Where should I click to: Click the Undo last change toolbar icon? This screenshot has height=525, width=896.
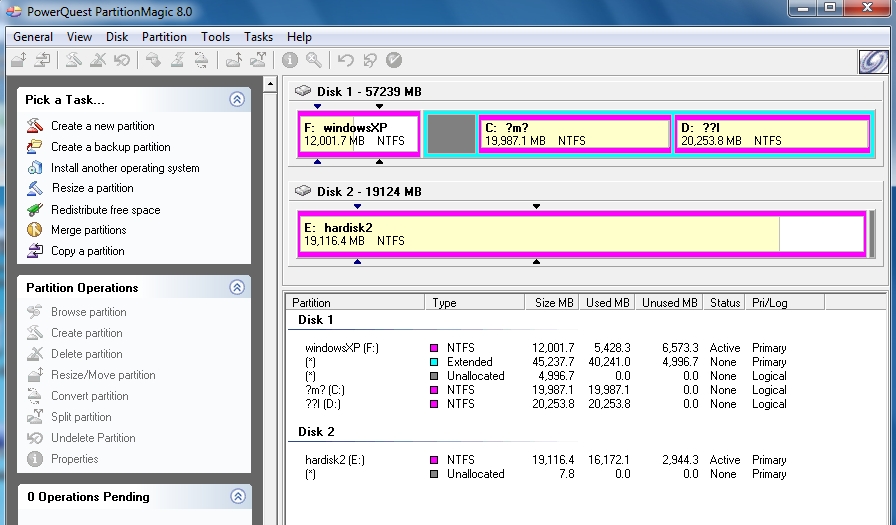(345, 59)
